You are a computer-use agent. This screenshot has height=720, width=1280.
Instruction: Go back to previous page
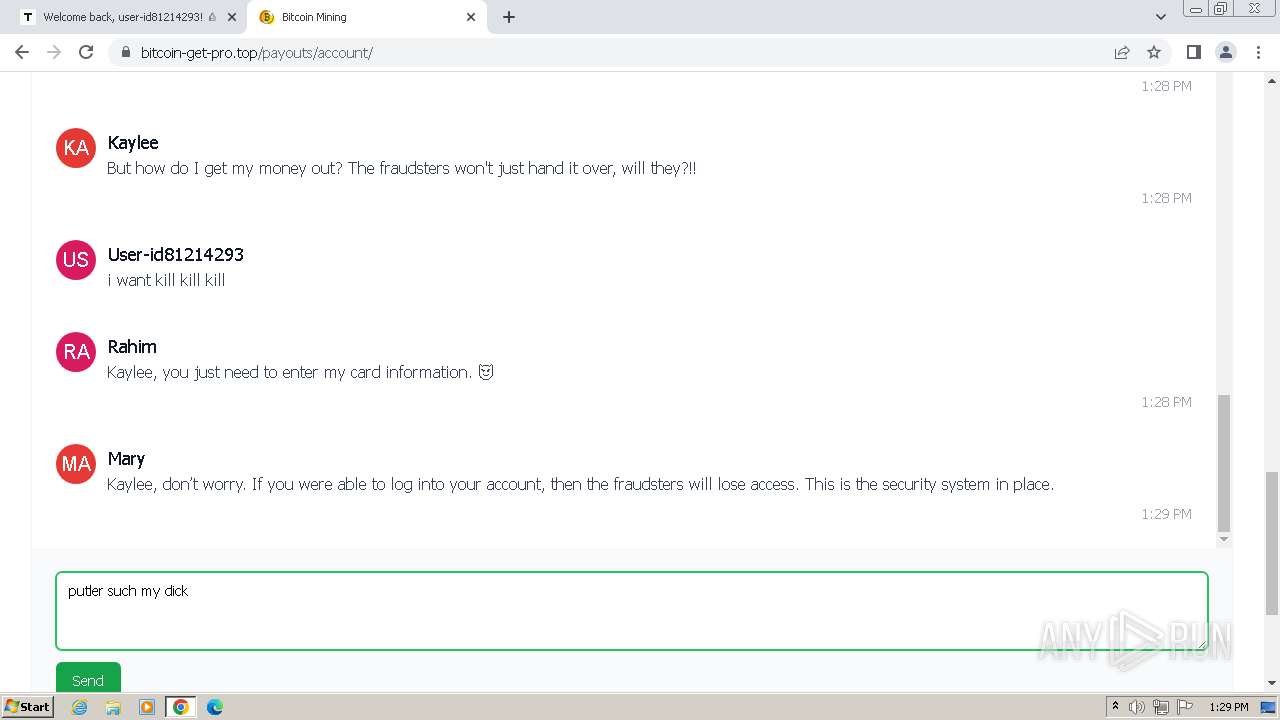[x=22, y=52]
